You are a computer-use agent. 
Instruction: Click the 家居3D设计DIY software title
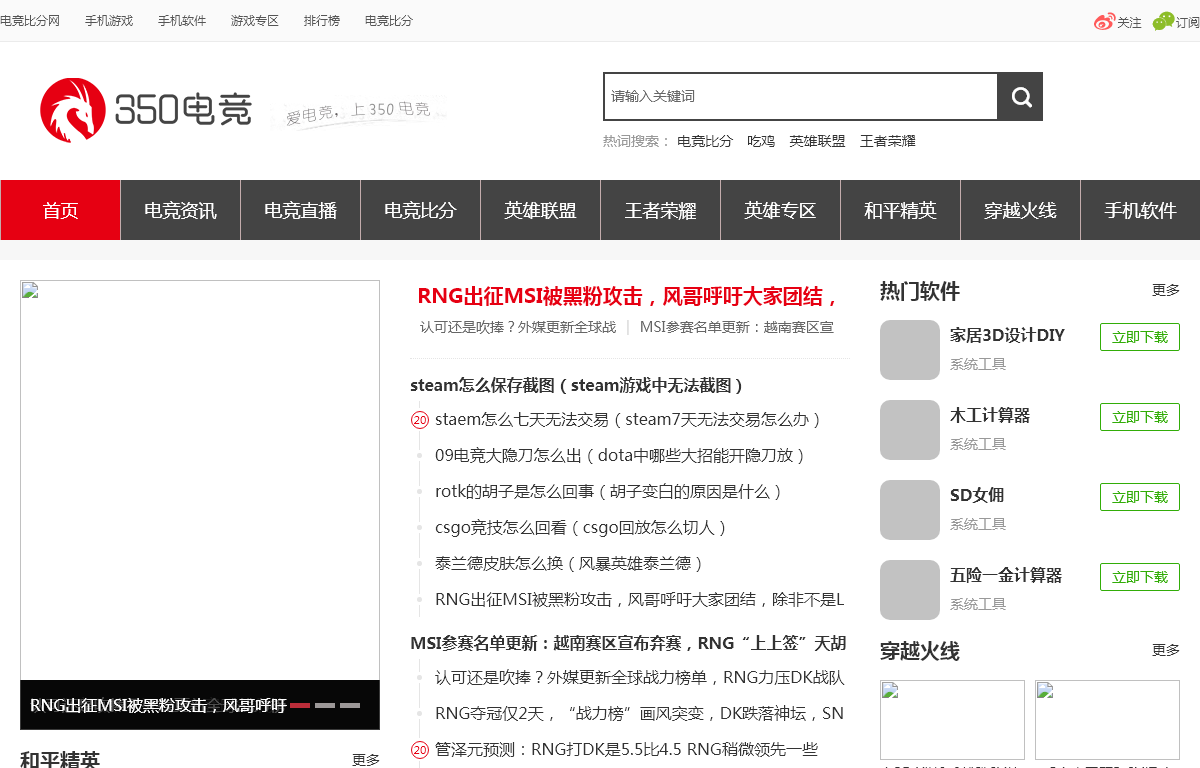(1007, 335)
